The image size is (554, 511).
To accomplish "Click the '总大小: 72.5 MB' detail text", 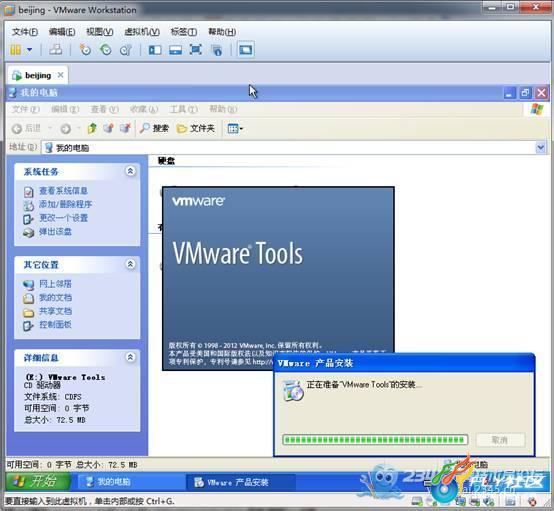I will [55, 420].
